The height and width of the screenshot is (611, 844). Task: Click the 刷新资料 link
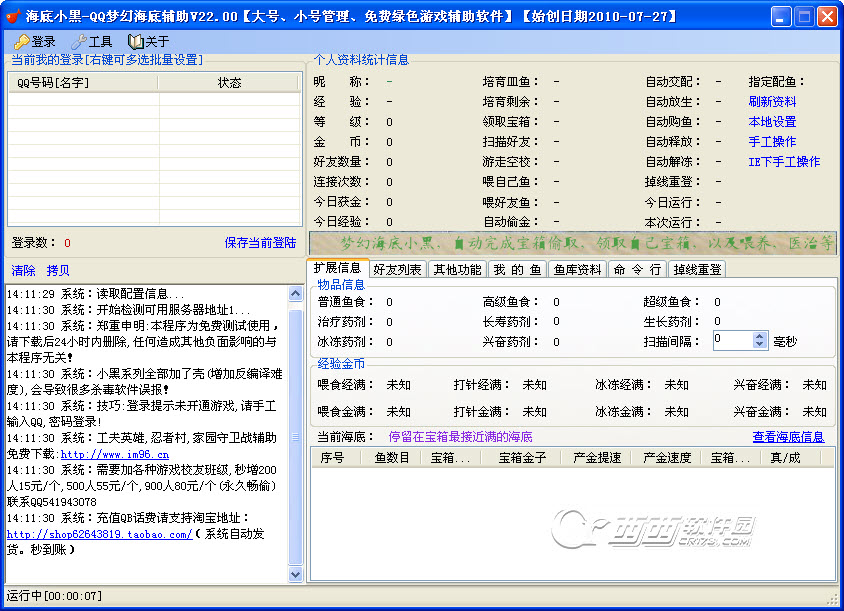pyautogui.click(x=772, y=102)
